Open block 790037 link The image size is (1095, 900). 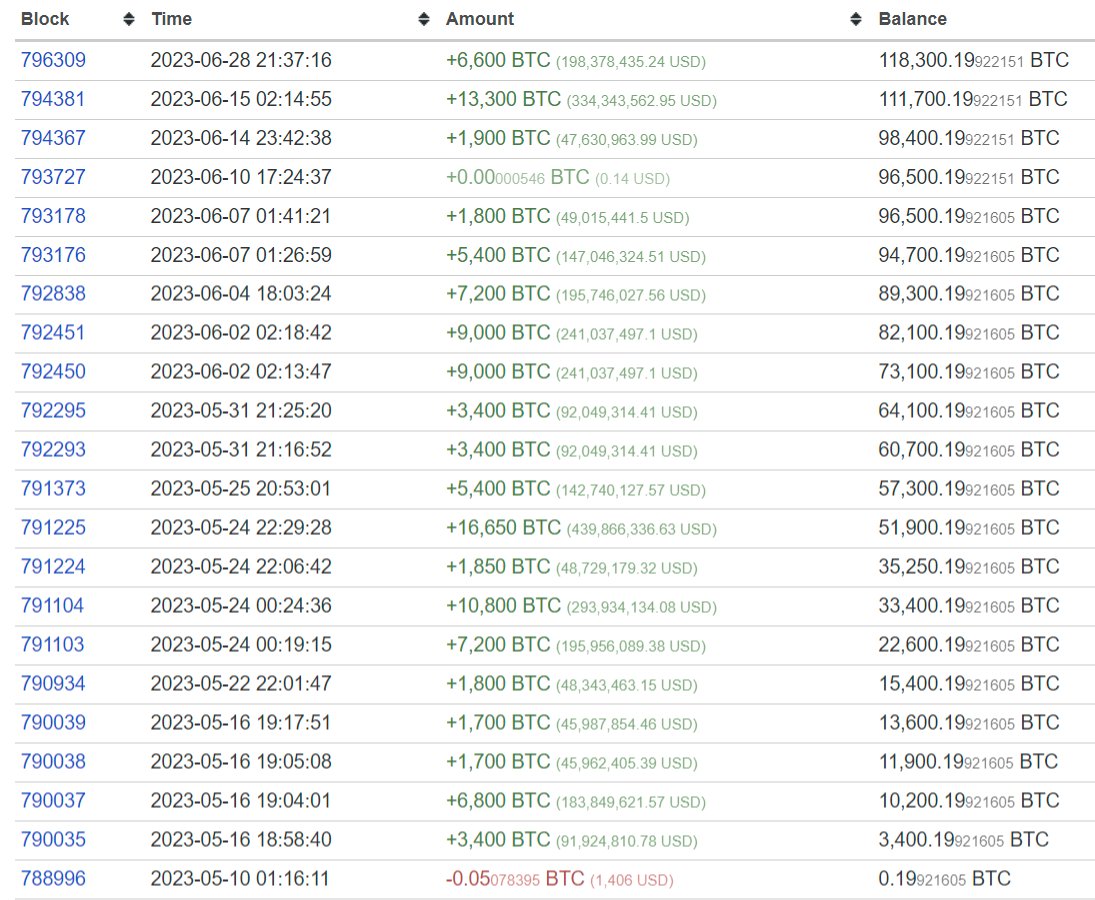(53, 801)
